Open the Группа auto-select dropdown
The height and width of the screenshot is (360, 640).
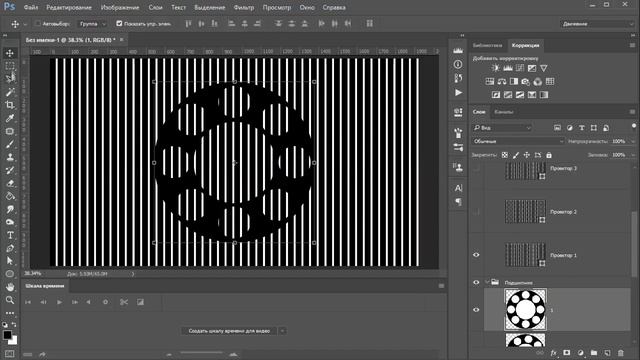point(92,24)
